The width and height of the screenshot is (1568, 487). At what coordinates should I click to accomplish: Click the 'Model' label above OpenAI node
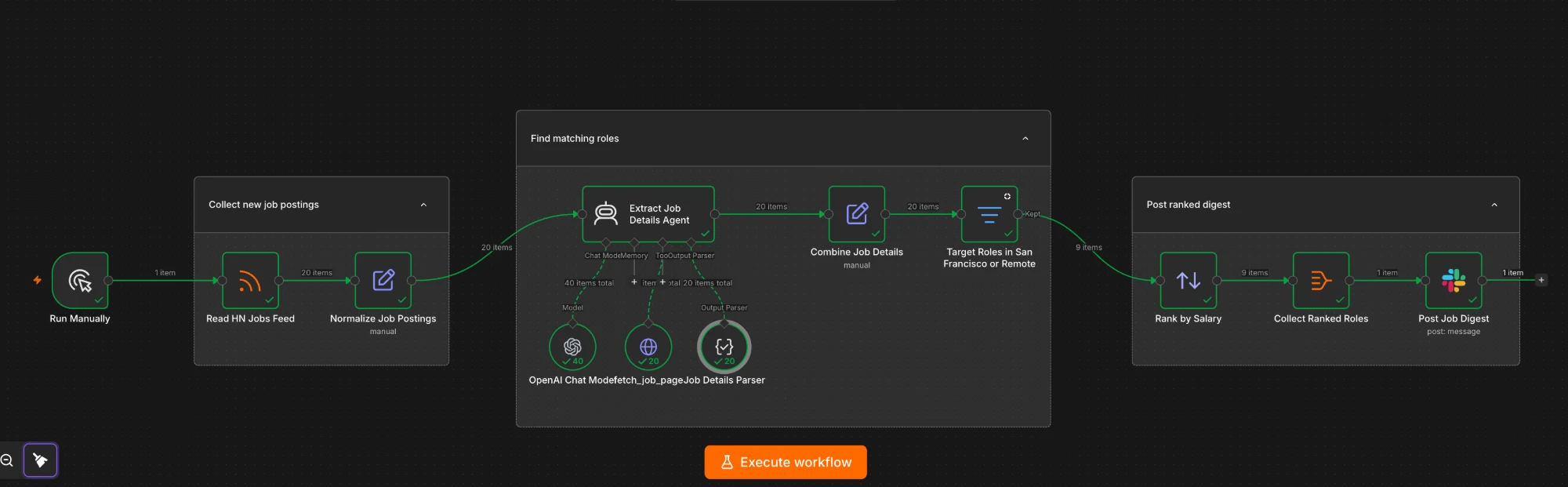(x=572, y=308)
